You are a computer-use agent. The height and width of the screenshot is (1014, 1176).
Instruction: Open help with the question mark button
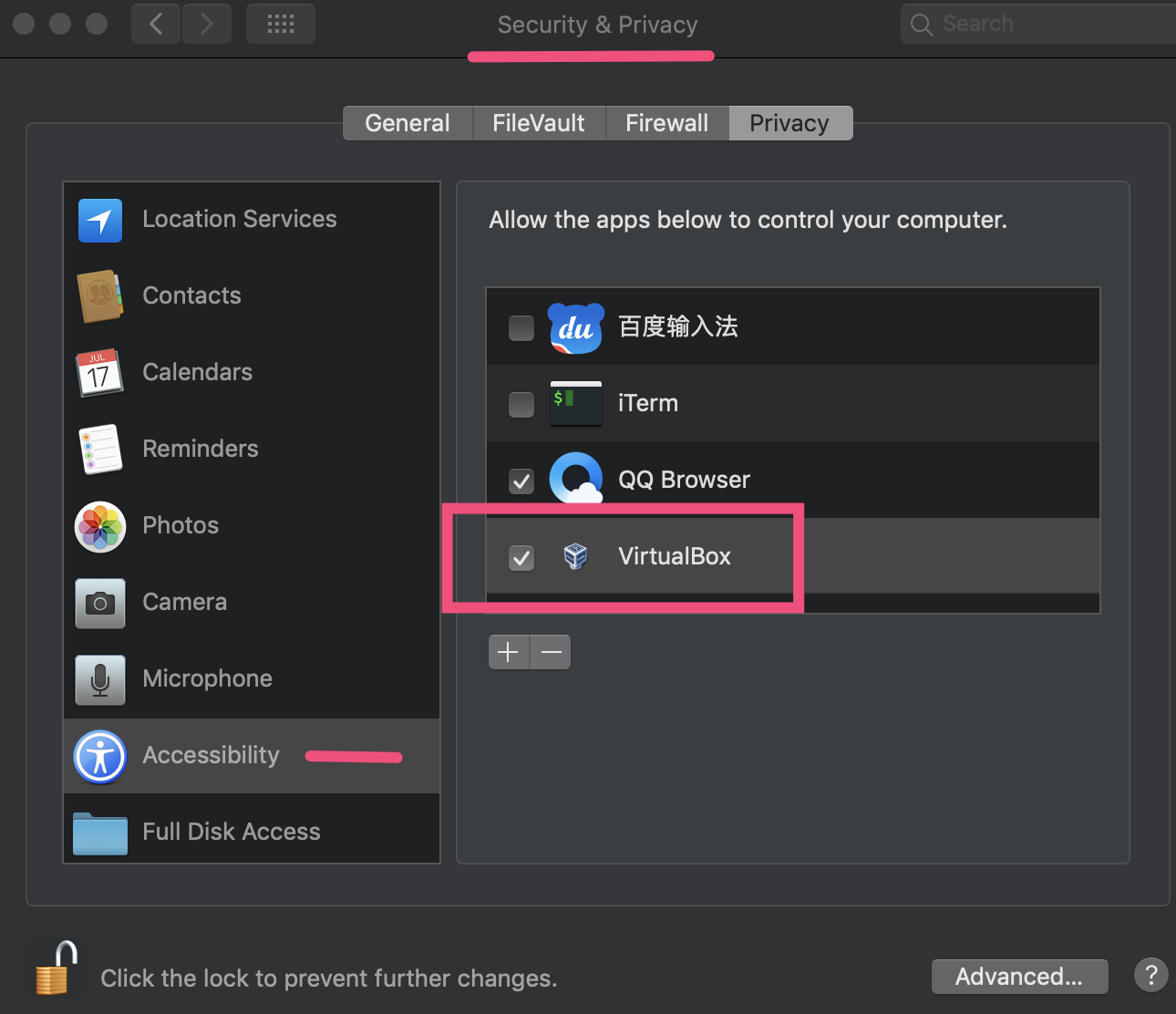[x=1151, y=974]
